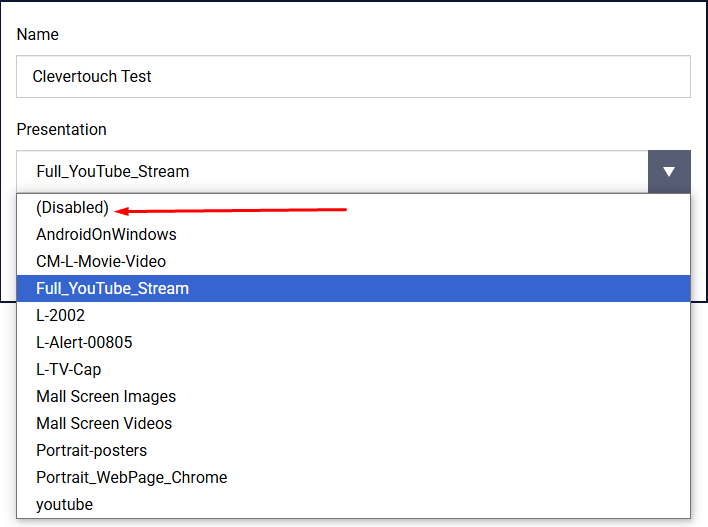The image size is (708, 527).
Task: Collapse the Presentation list using its arrow
Action: [669, 172]
